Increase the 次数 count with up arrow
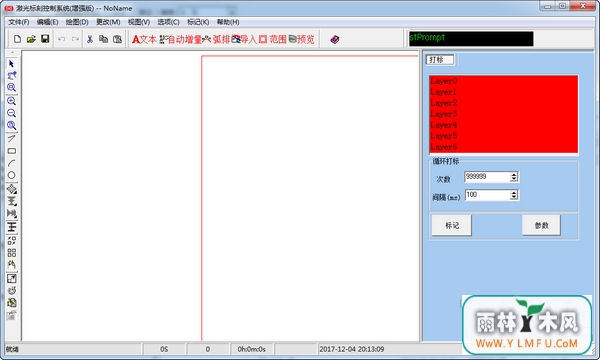Screen dimensions: 600x360 tap(514, 174)
